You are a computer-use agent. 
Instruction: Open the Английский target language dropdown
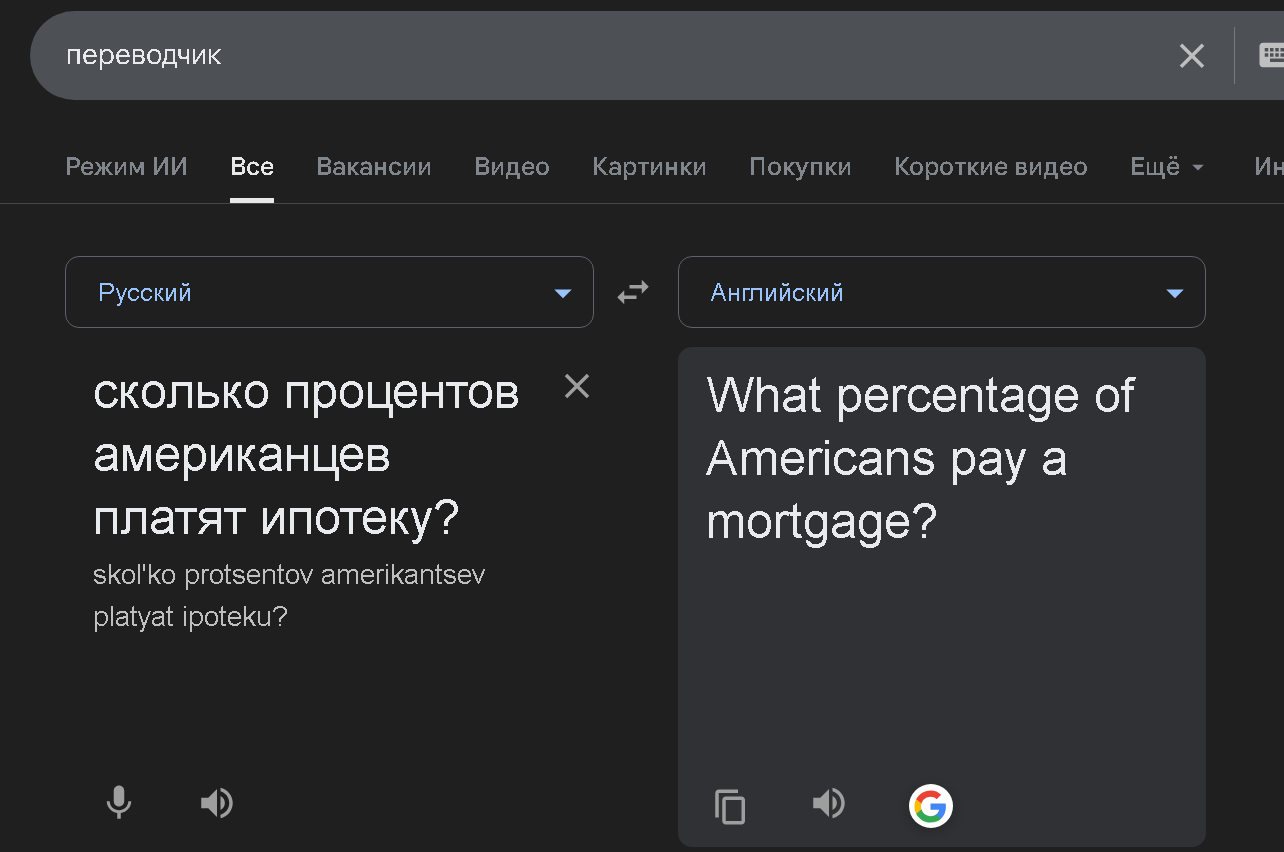941,293
